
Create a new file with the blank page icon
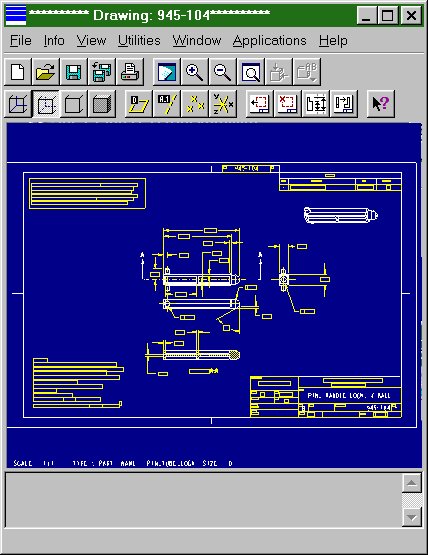click(x=18, y=72)
